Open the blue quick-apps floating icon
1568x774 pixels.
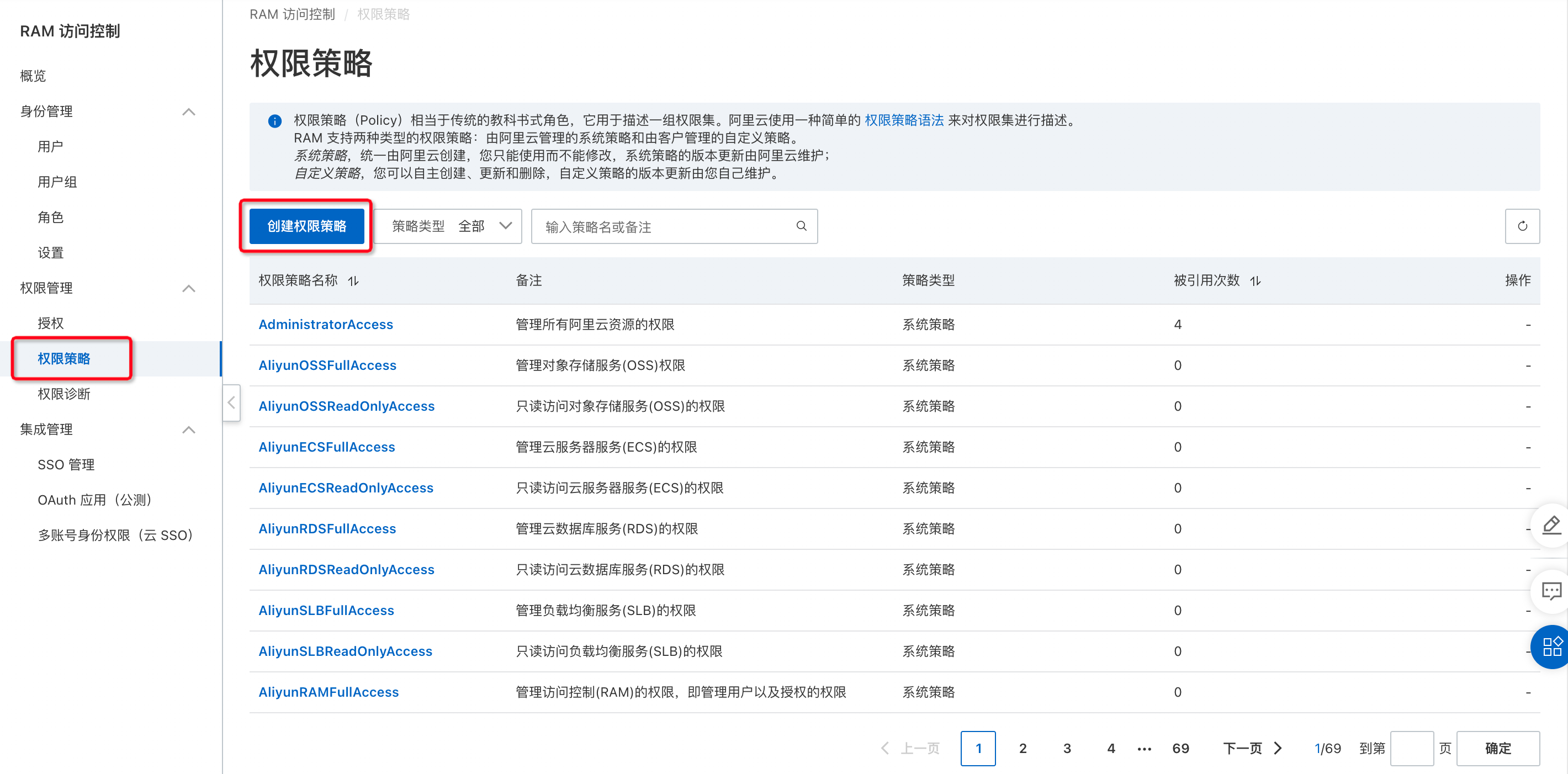tap(1551, 647)
